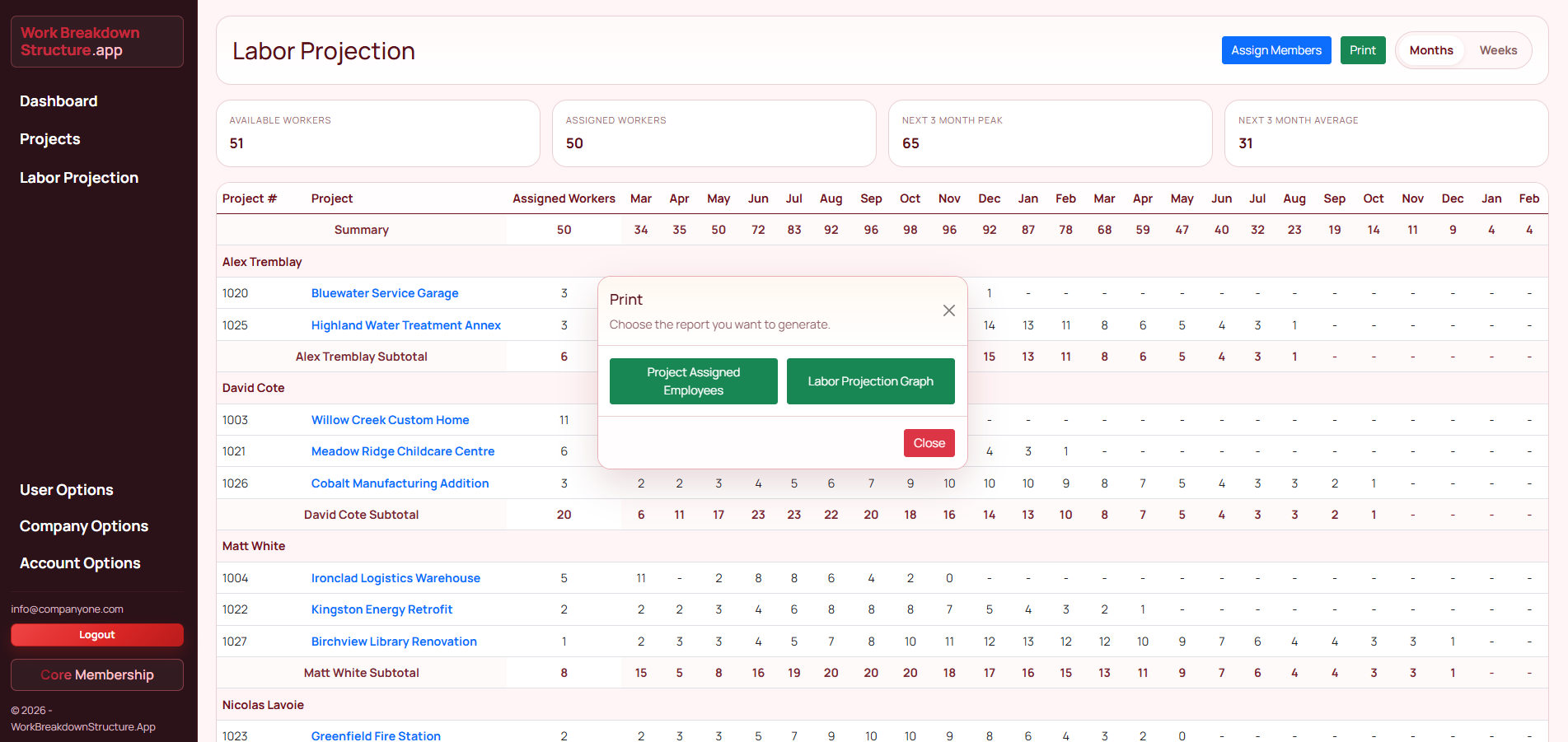Click the Logout button
This screenshot has height=742, width=1568.
tap(97, 635)
